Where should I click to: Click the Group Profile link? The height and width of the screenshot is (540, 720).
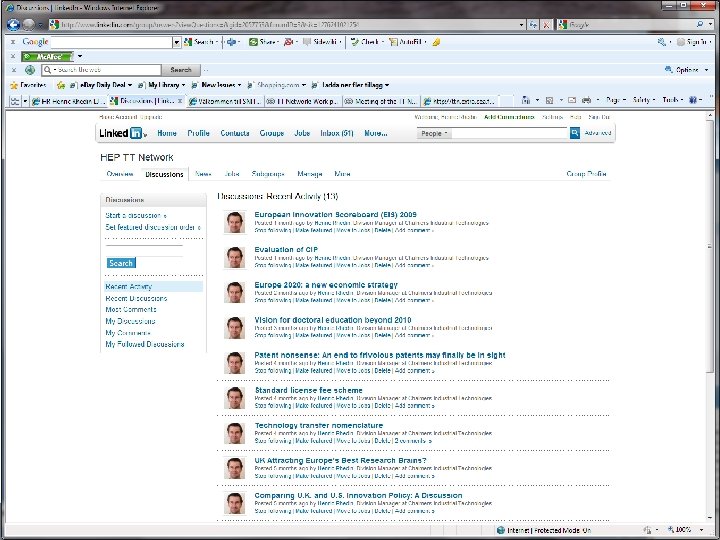pos(586,174)
